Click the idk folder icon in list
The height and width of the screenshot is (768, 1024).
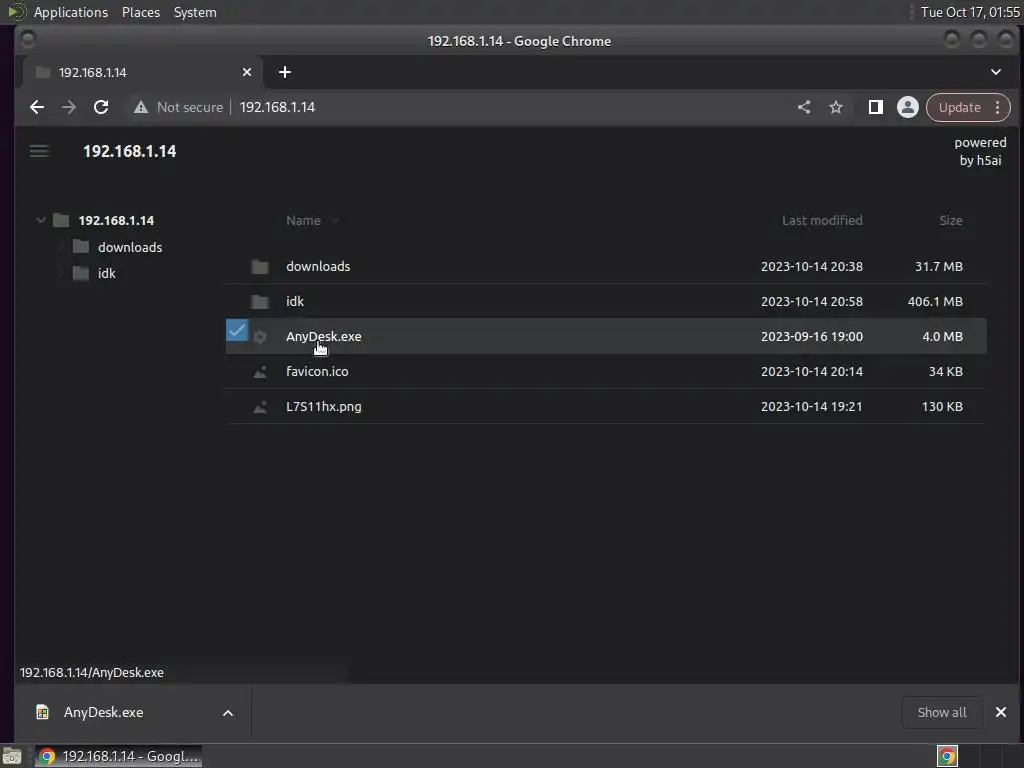pos(260,301)
